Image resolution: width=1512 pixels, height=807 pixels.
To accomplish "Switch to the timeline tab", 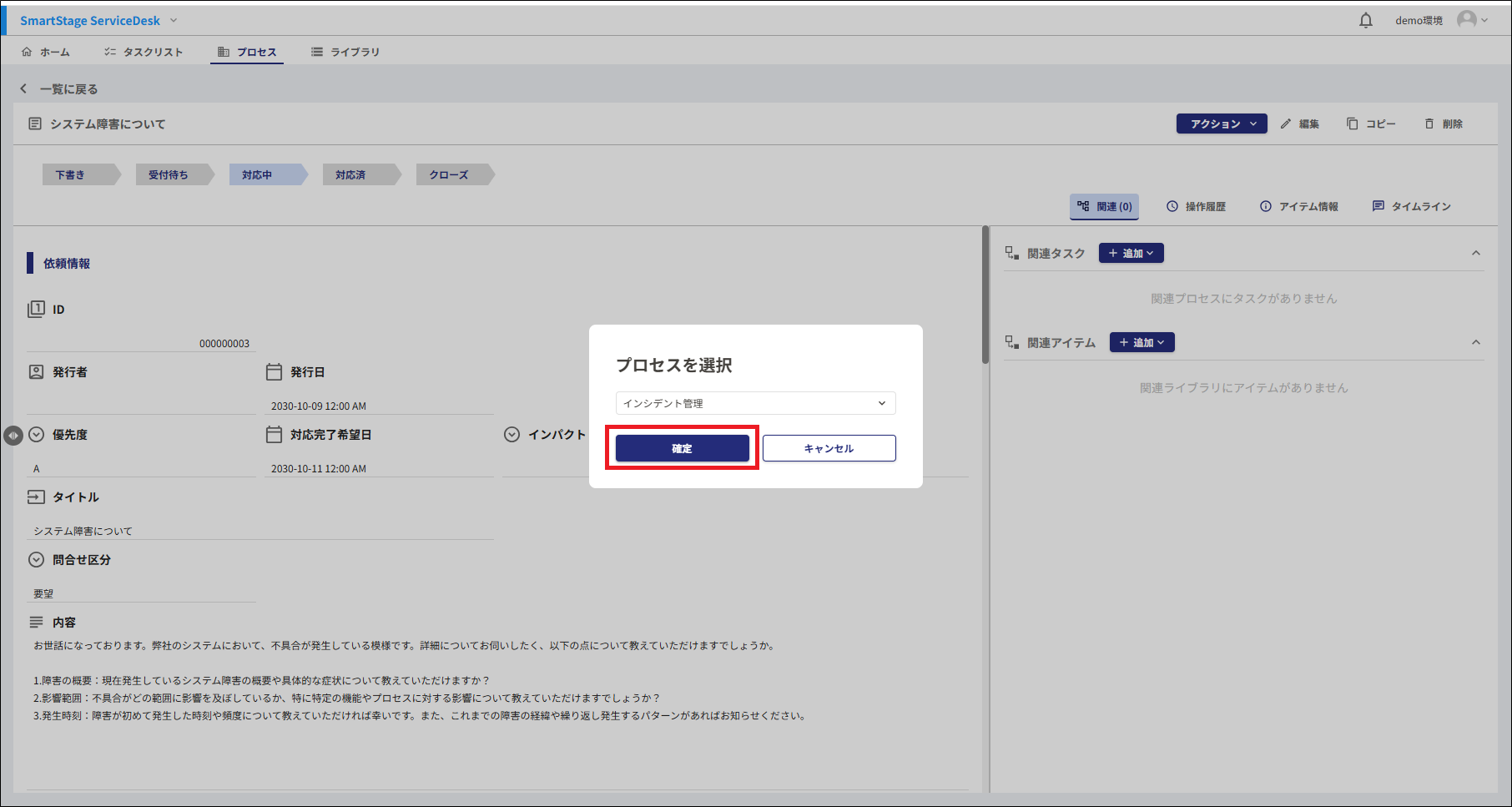I will (1411, 206).
